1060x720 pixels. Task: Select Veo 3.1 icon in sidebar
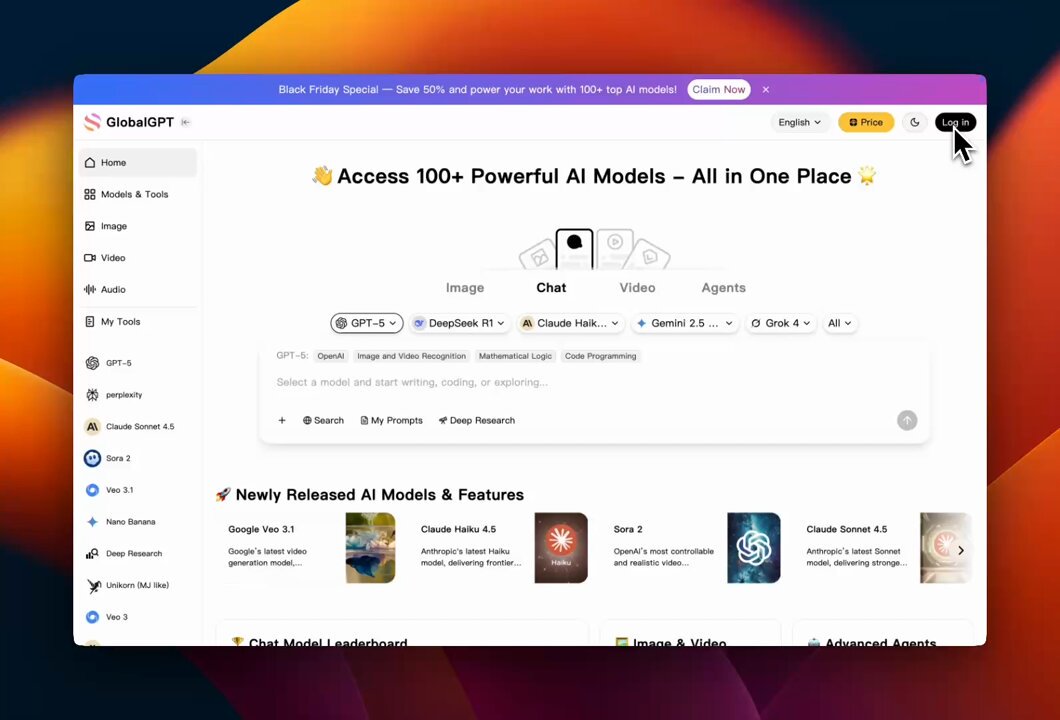click(93, 490)
